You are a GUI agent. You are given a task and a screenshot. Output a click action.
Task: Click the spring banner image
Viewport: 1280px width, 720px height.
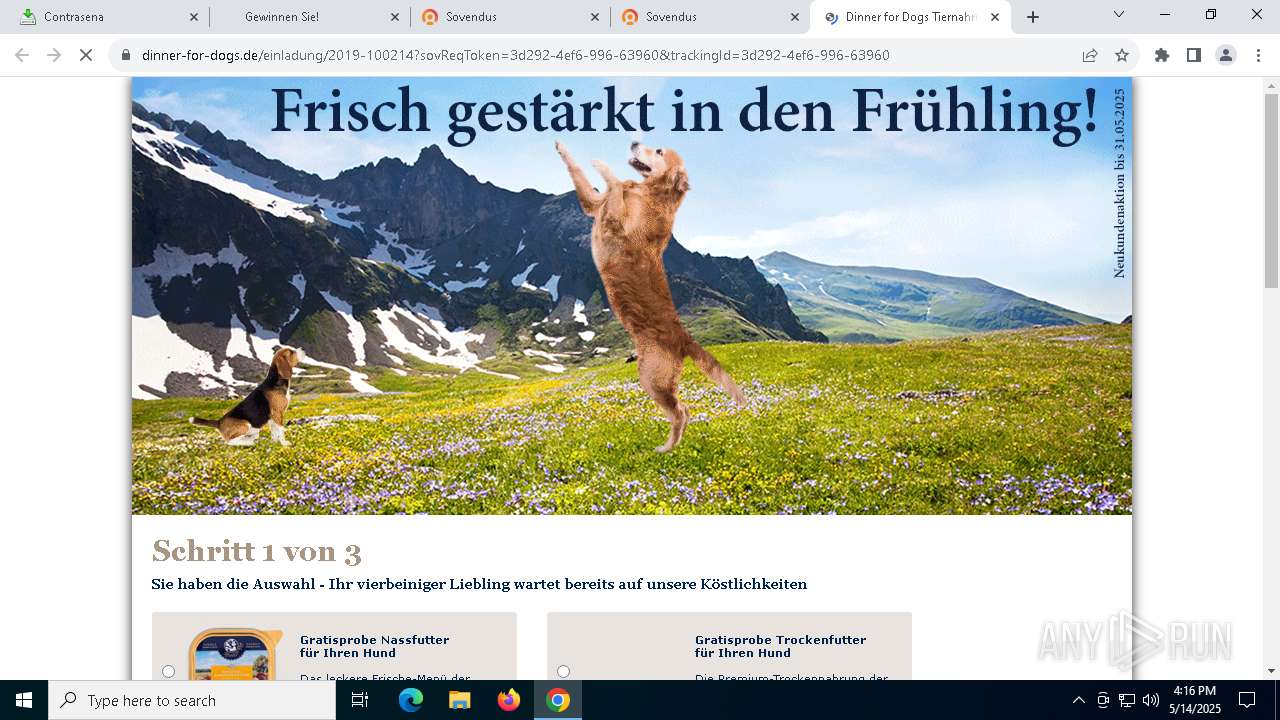[632, 296]
